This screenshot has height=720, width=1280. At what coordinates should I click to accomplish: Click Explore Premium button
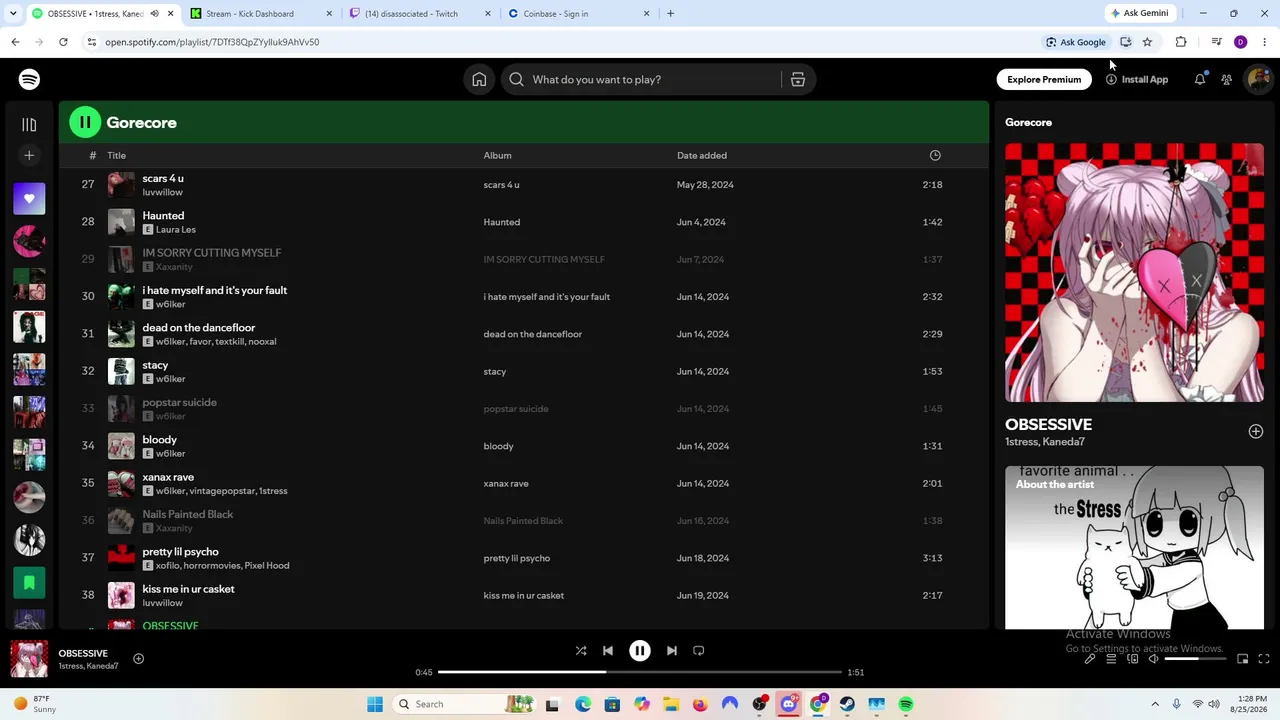coord(1044,79)
